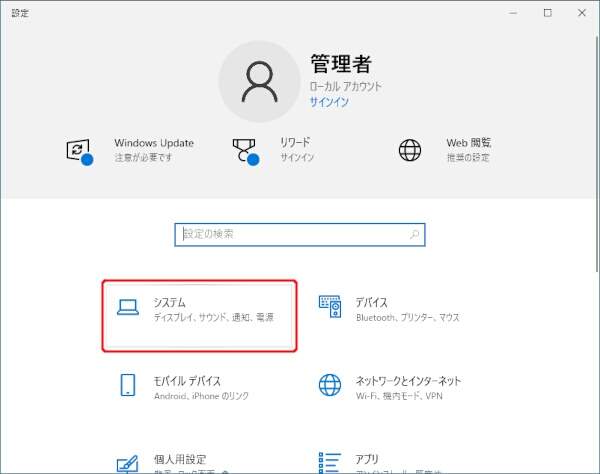Click the サインイン link under ローカル アカウント
Image resolution: width=600 pixels, height=474 pixels.
click(329, 102)
